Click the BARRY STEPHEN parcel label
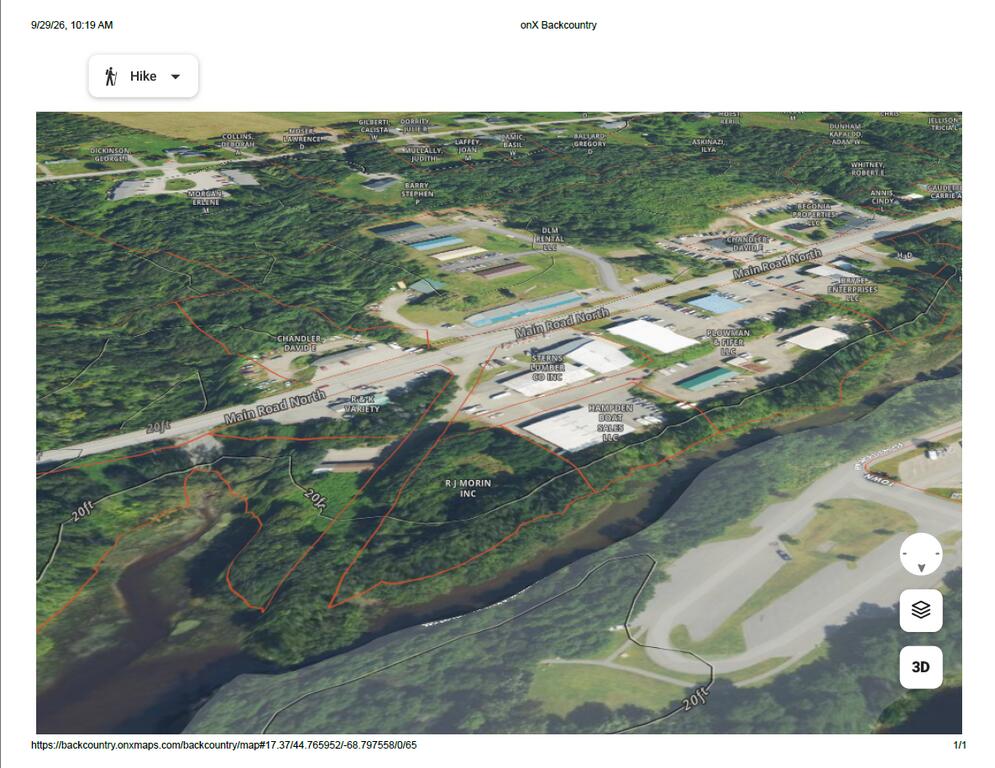The width and height of the screenshot is (995, 768). pos(417,193)
